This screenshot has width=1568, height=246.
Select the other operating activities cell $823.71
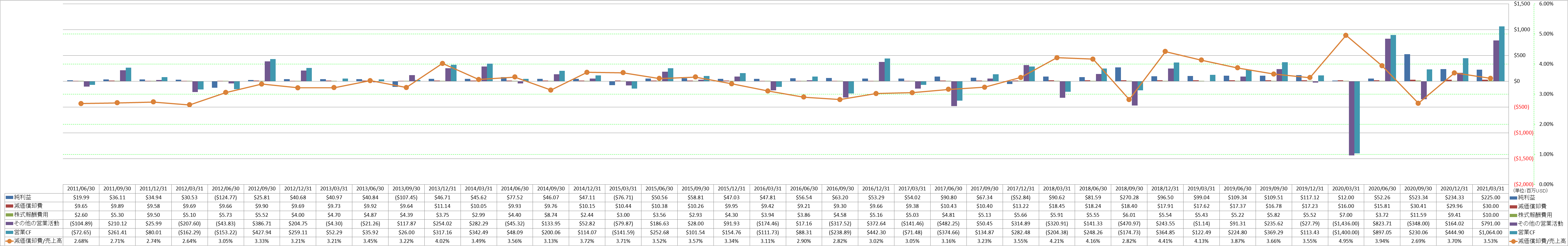tap(1382, 224)
